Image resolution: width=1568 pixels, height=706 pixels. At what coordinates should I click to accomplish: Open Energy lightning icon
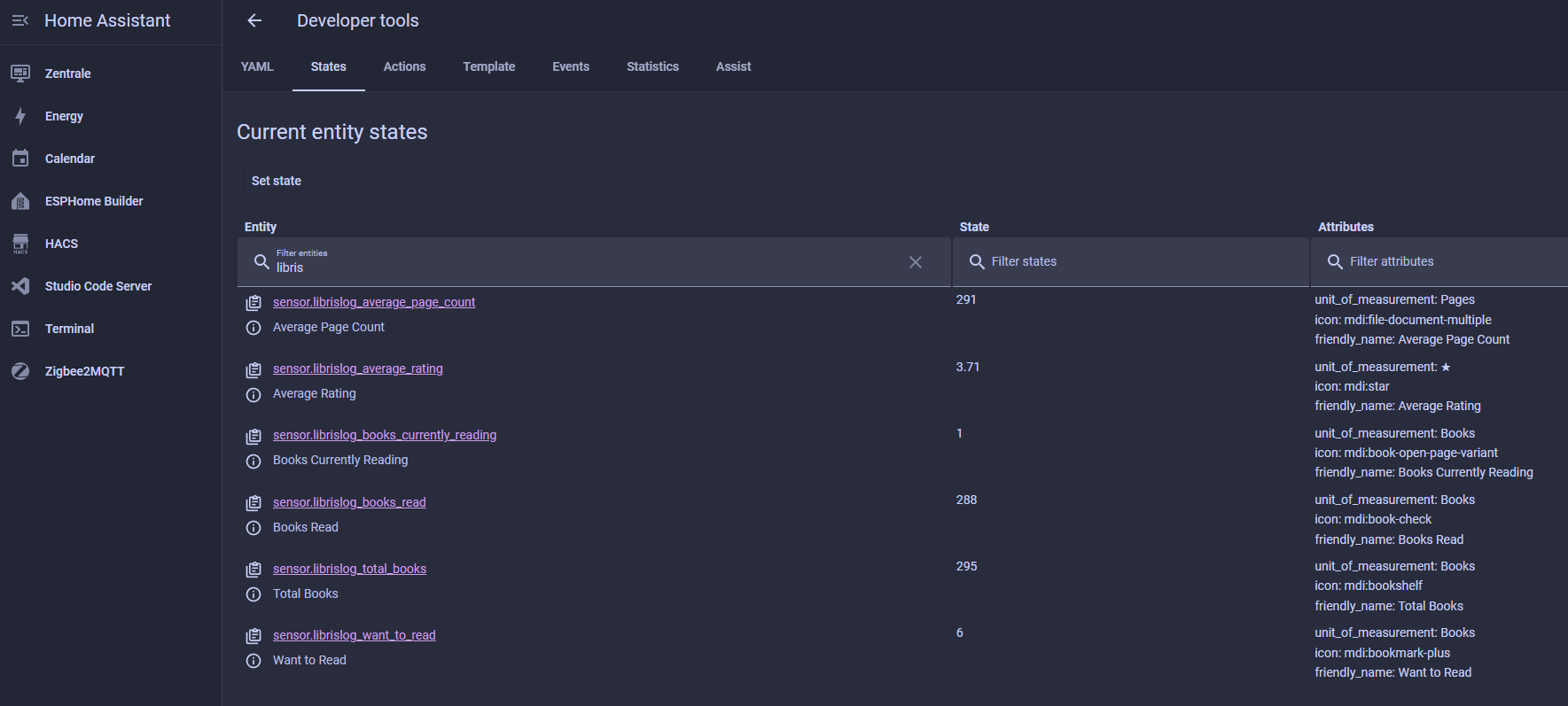click(20, 116)
